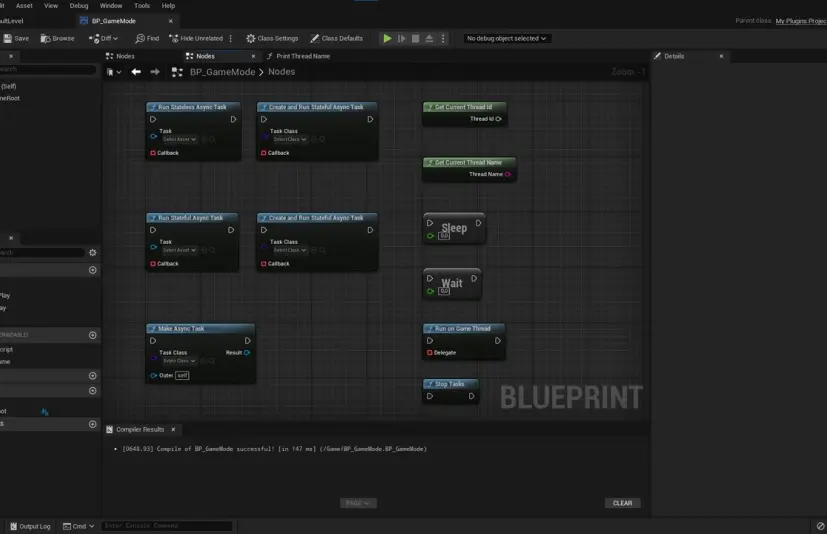Click exec output pin of Stop Tasks node

click(x=472, y=396)
